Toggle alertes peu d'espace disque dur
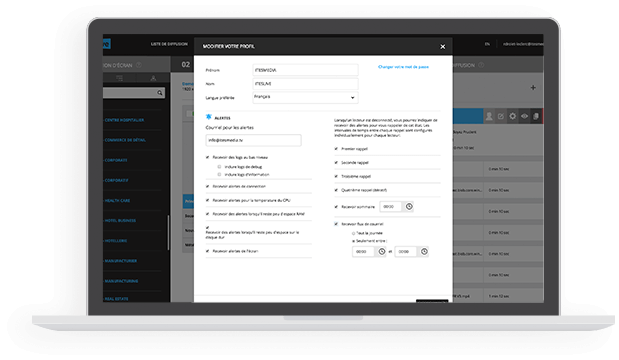Viewport: 619px width, 360px height. pos(207,228)
